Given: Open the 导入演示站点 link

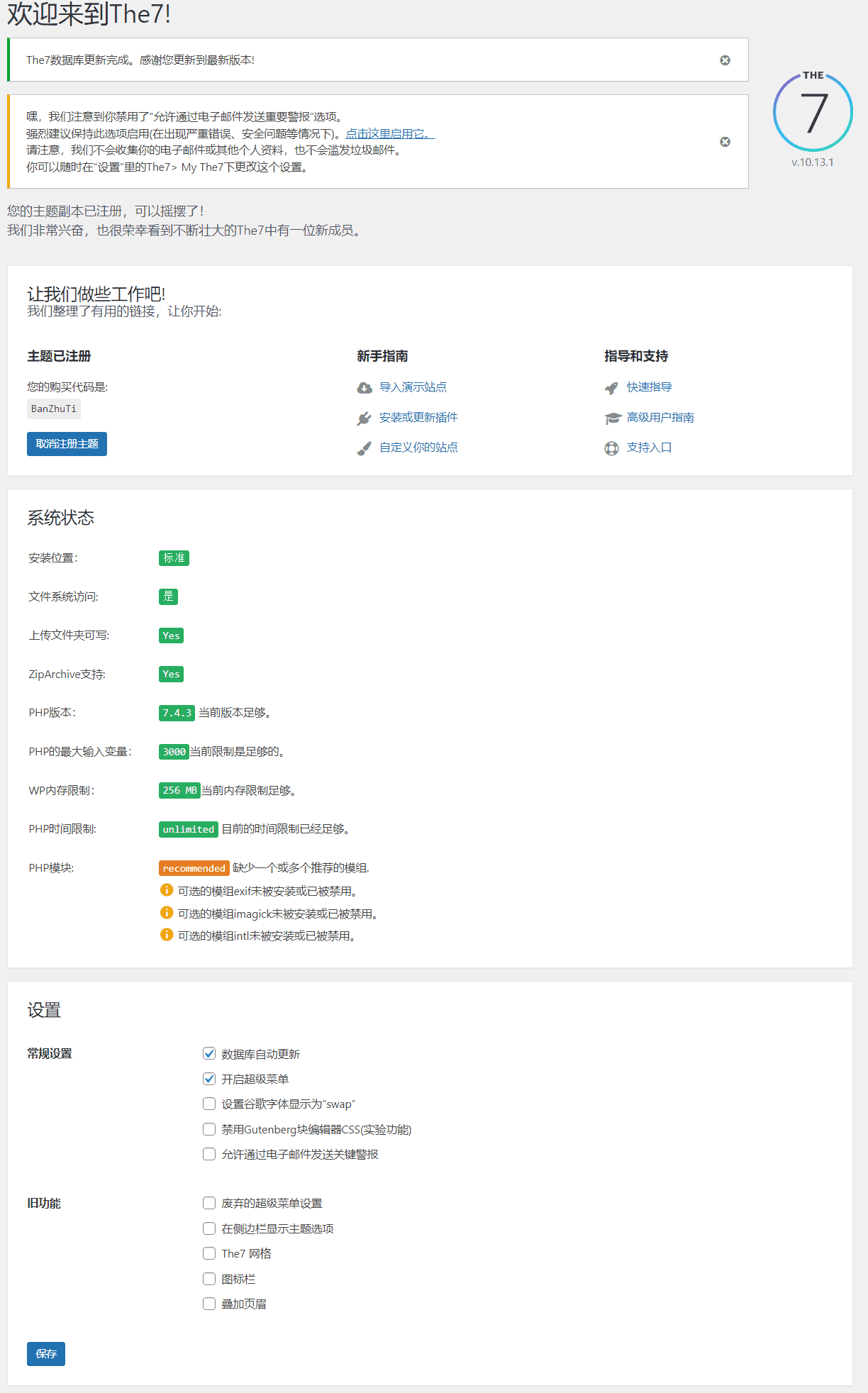Looking at the screenshot, I should 413,387.
